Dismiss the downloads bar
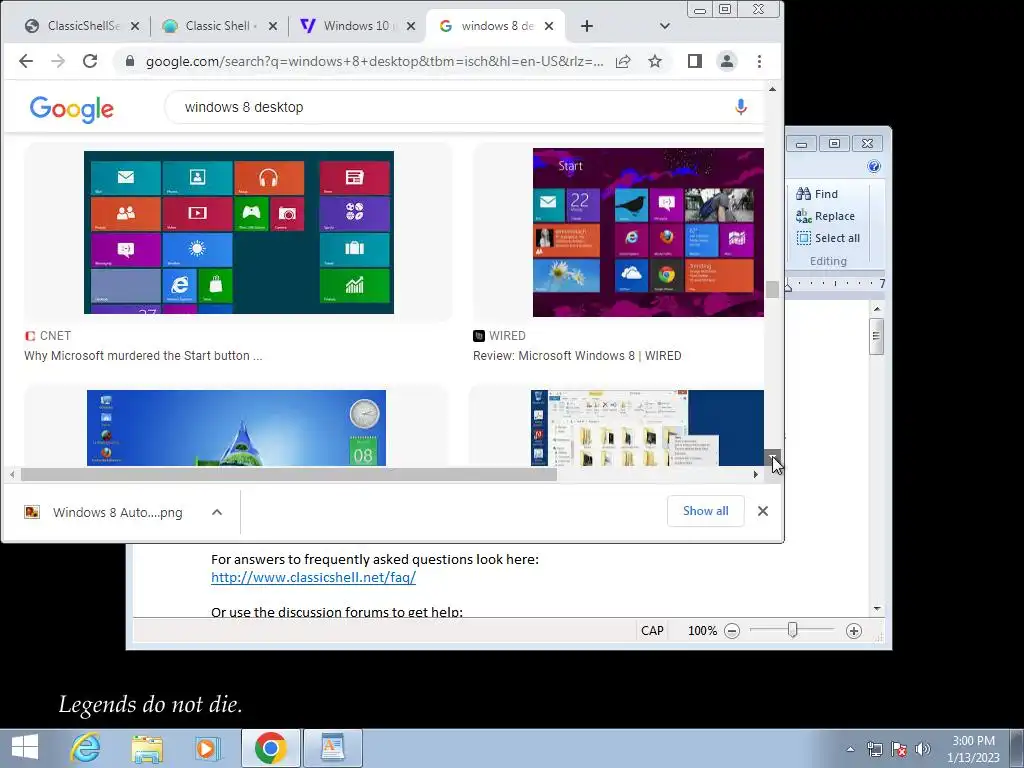This screenshot has width=1024, height=768. coord(763,511)
